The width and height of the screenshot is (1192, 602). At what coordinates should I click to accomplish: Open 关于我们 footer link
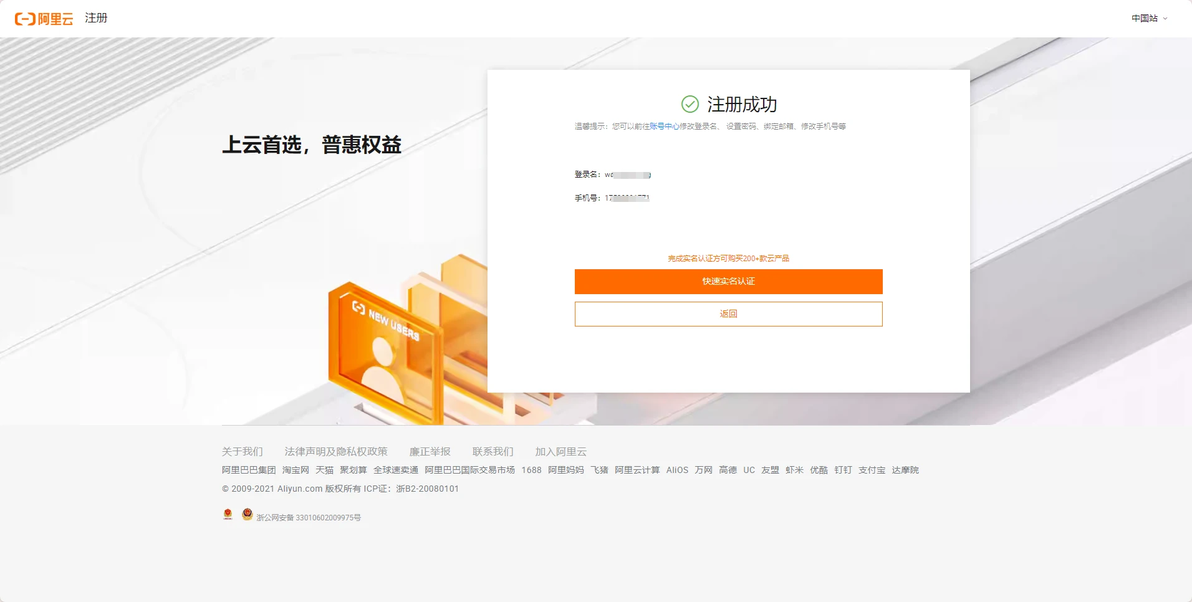coord(242,452)
